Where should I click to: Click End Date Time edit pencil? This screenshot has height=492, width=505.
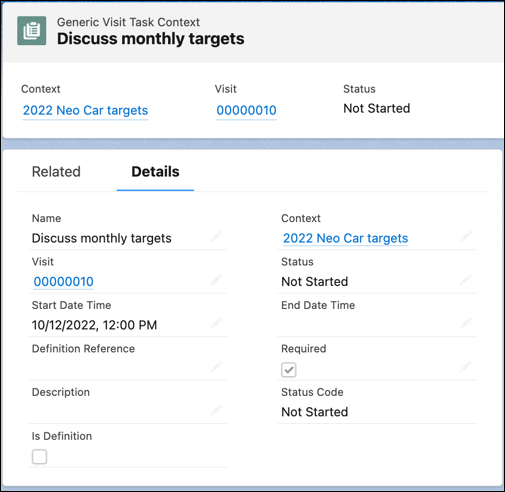pos(466,323)
